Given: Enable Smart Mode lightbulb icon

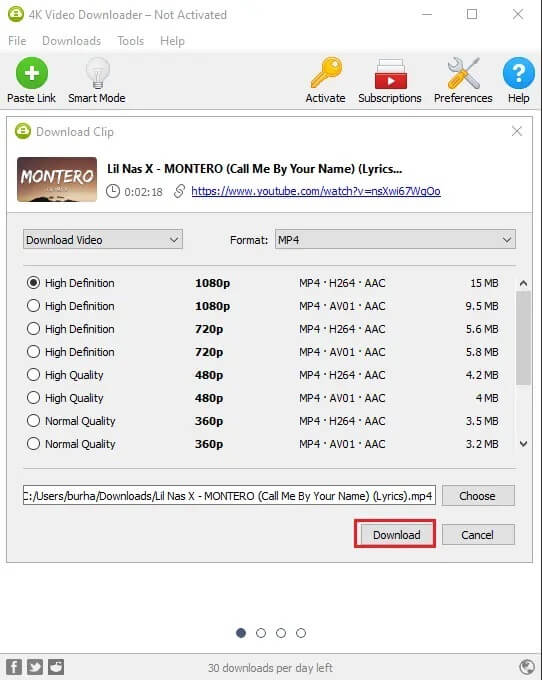Looking at the screenshot, I should coord(97,73).
